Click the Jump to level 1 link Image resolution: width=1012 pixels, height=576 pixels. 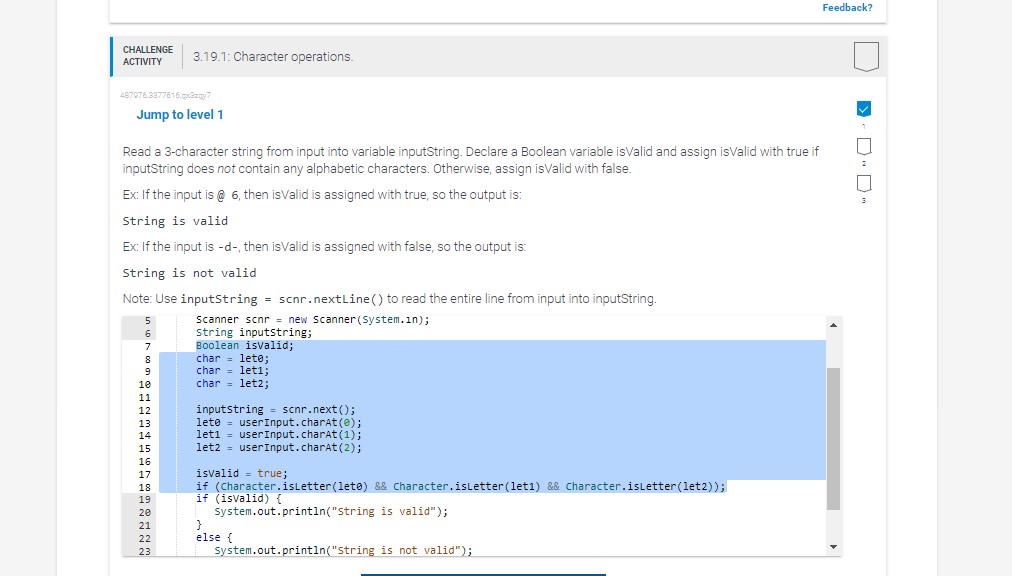pyautogui.click(x=180, y=115)
